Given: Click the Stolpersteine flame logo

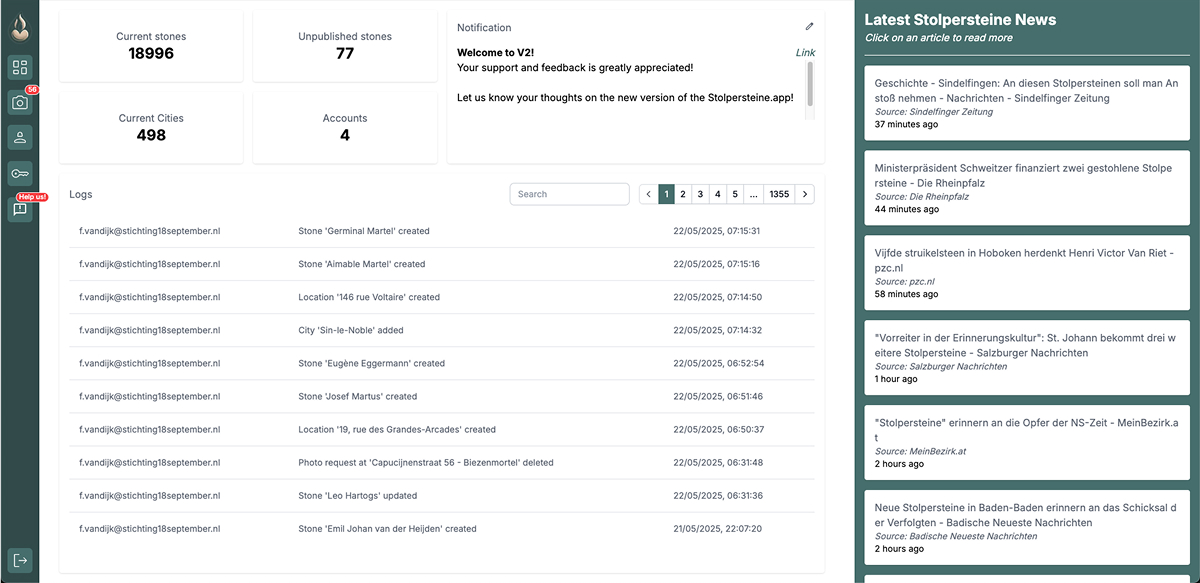Looking at the screenshot, I should [x=19, y=26].
